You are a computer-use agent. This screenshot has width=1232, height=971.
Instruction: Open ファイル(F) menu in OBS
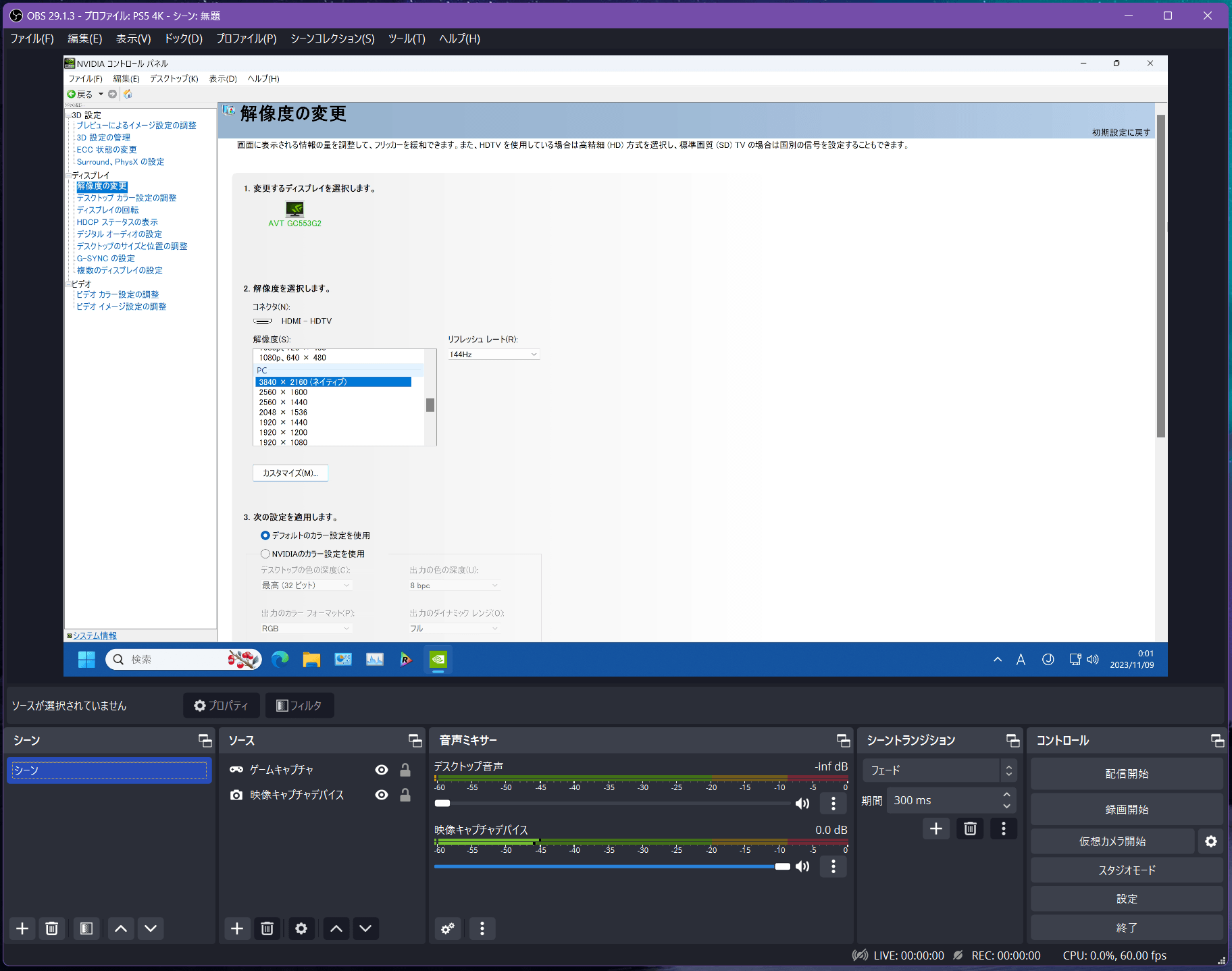32,39
